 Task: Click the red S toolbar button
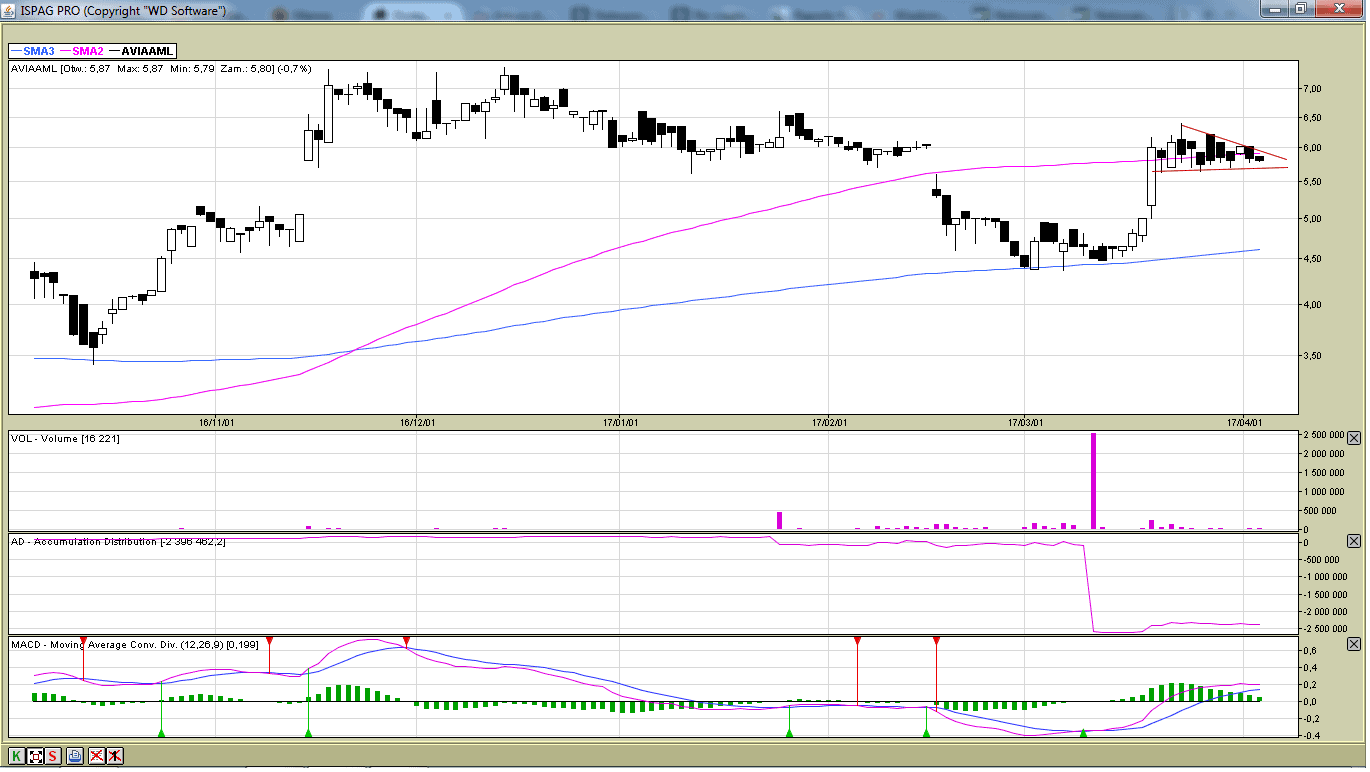(x=53, y=756)
